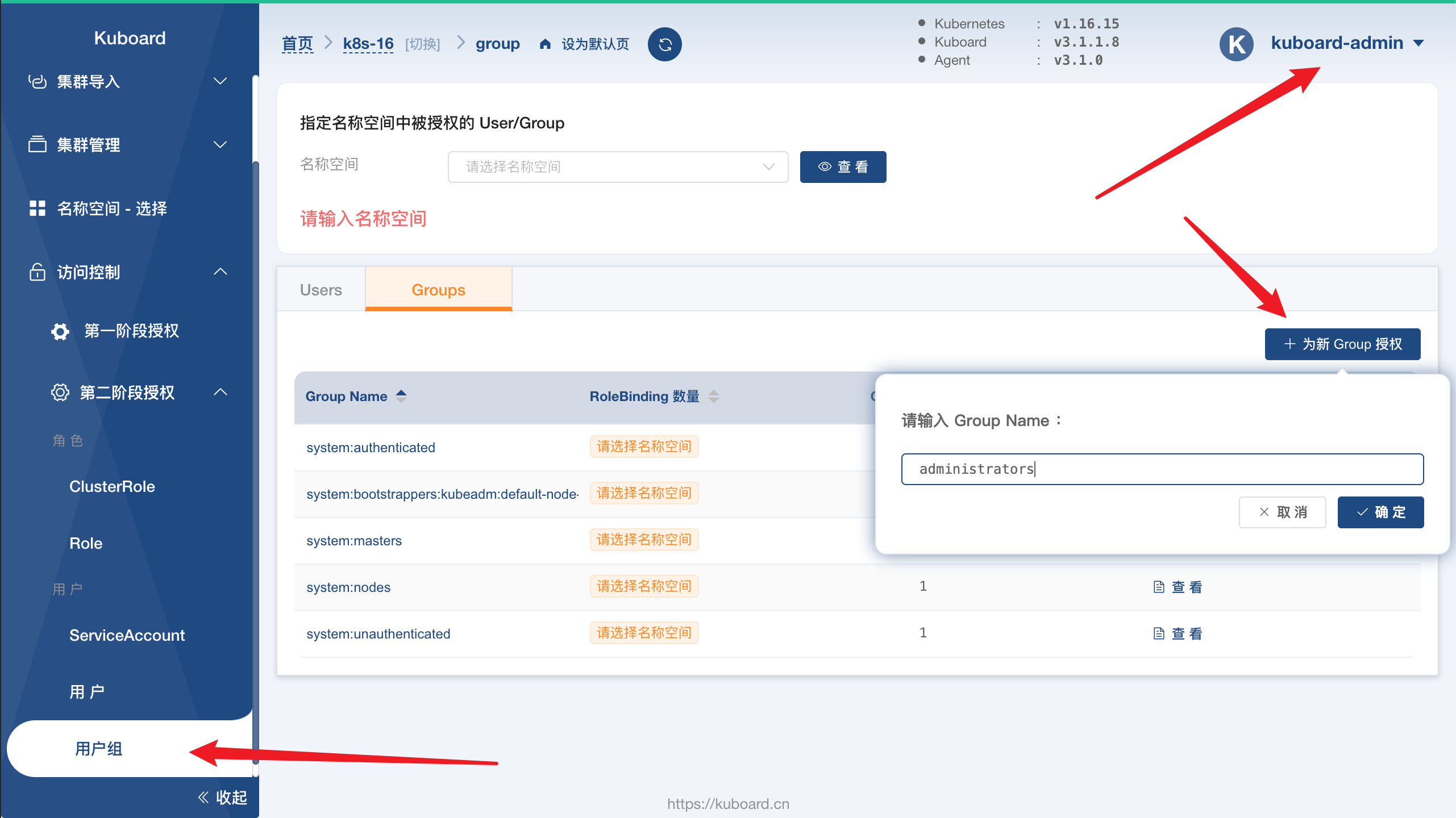Screen dimensions: 1456x818
Task: Click the gear icon for 第一阶段授权
Action: 60,331
